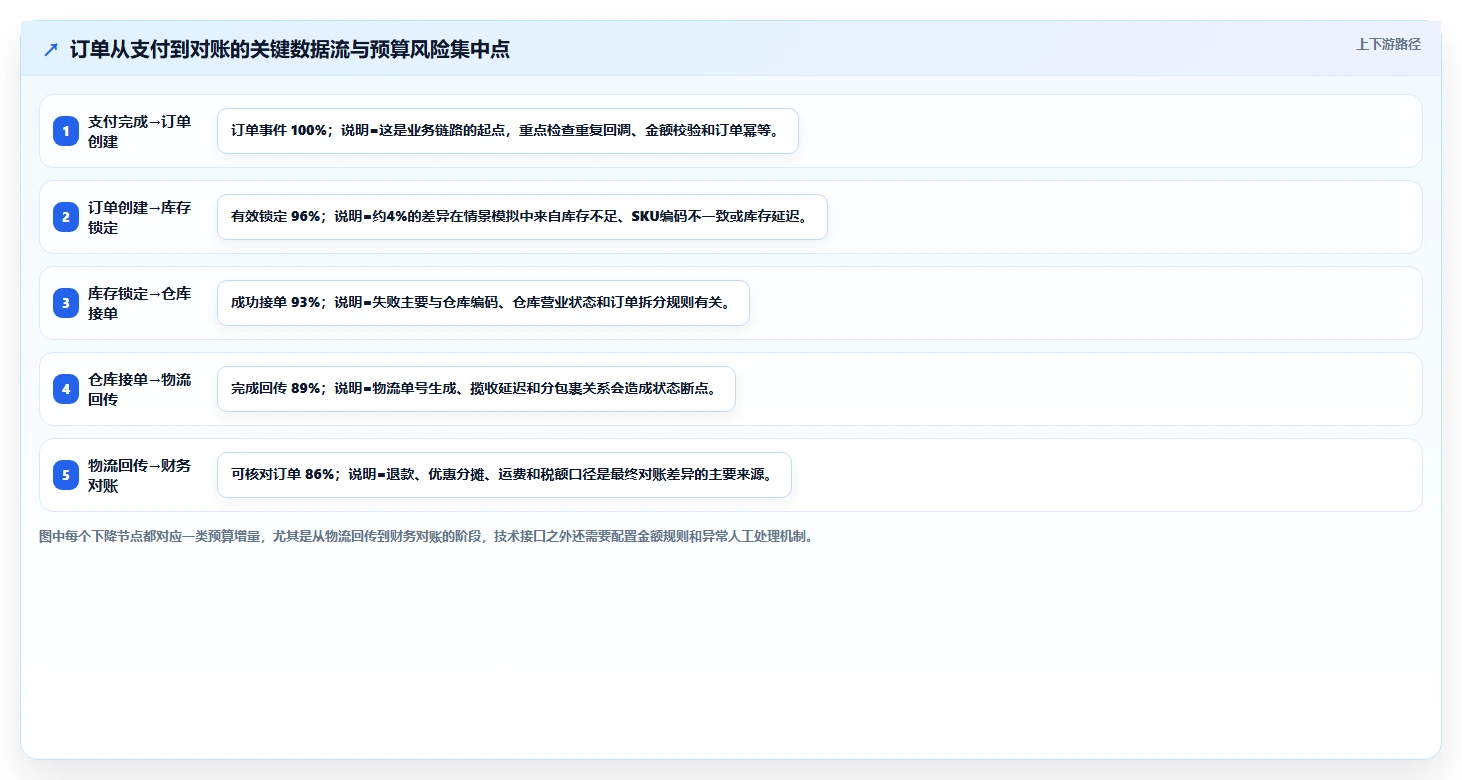
Task: Open the 订单事件 100% description box
Action: click(508, 131)
